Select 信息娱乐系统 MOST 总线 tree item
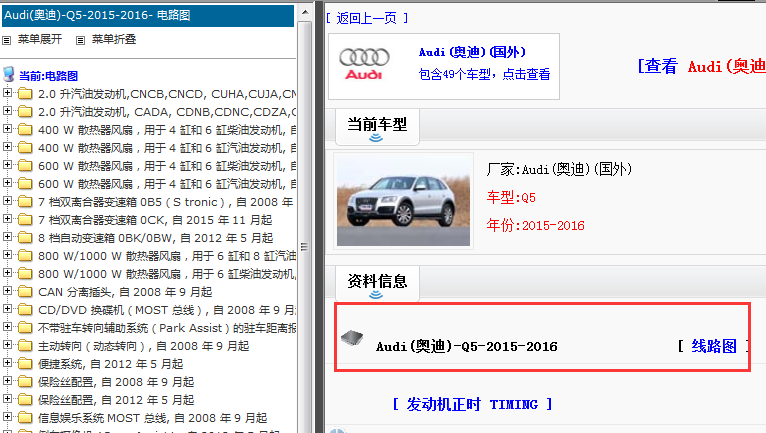 click(153, 418)
